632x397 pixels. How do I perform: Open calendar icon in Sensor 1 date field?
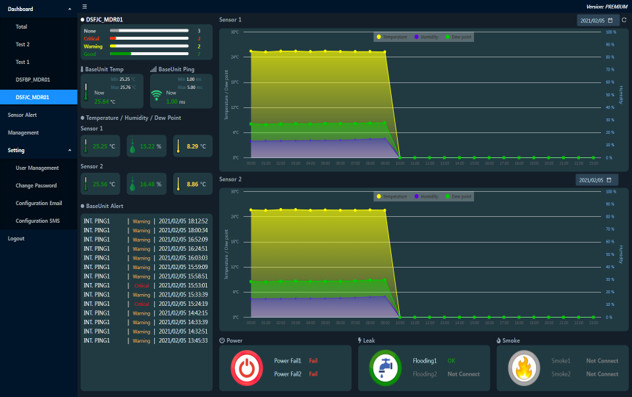pyautogui.click(x=610, y=20)
